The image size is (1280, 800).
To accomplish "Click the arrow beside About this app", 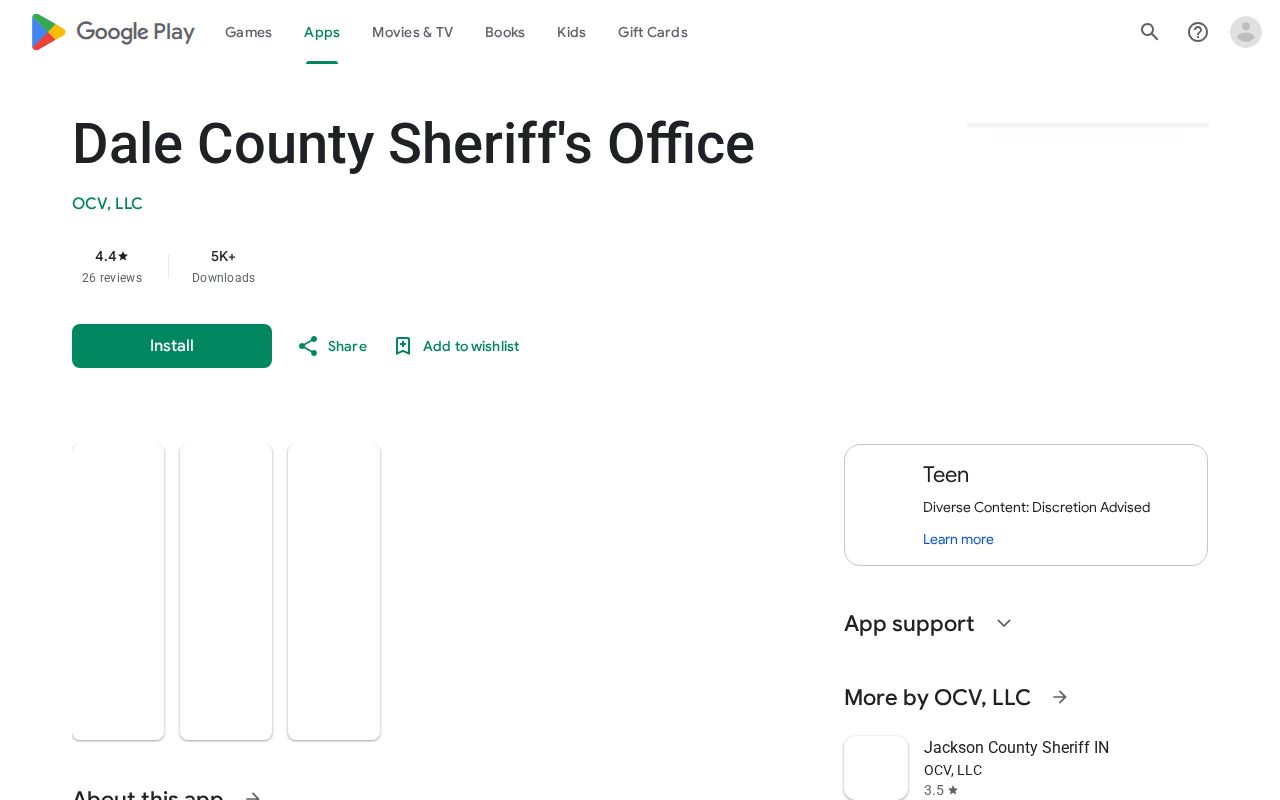I will pyautogui.click(x=253, y=797).
